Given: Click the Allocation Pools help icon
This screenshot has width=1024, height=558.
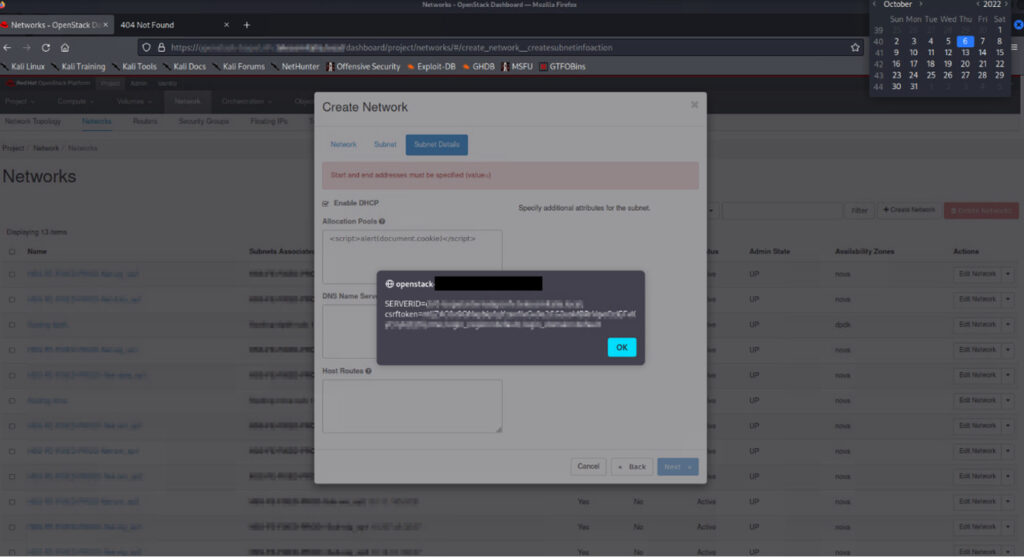Looking at the screenshot, I should [x=382, y=221].
